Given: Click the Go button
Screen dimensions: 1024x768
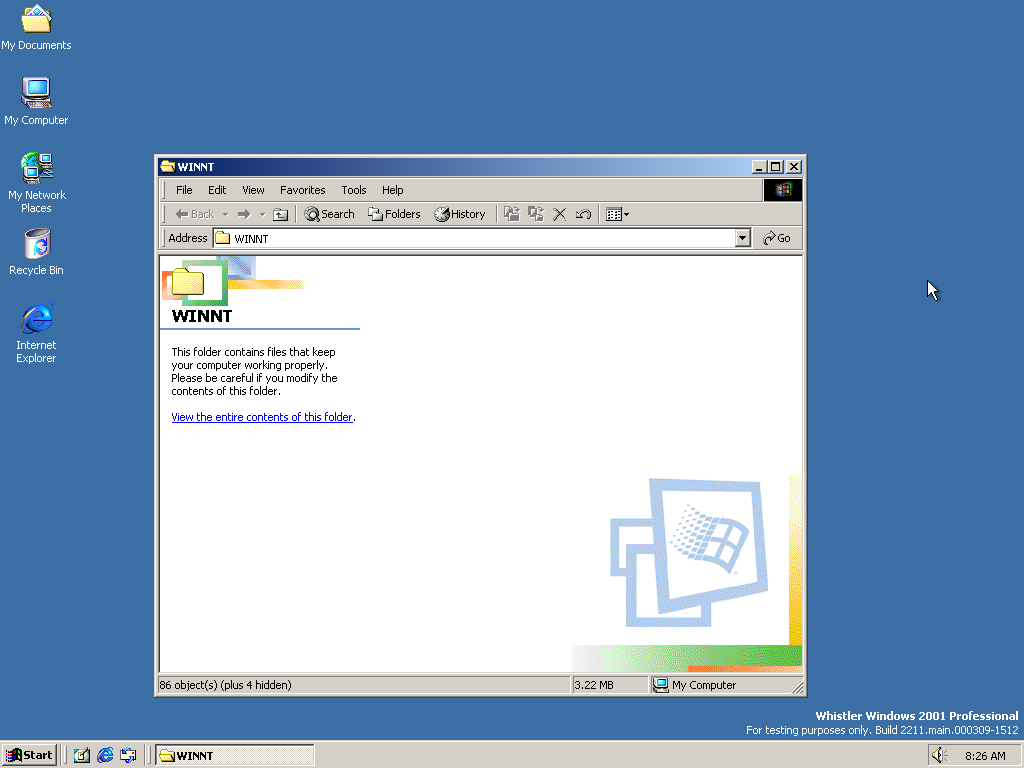Looking at the screenshot, I should [x=777, y=238].
